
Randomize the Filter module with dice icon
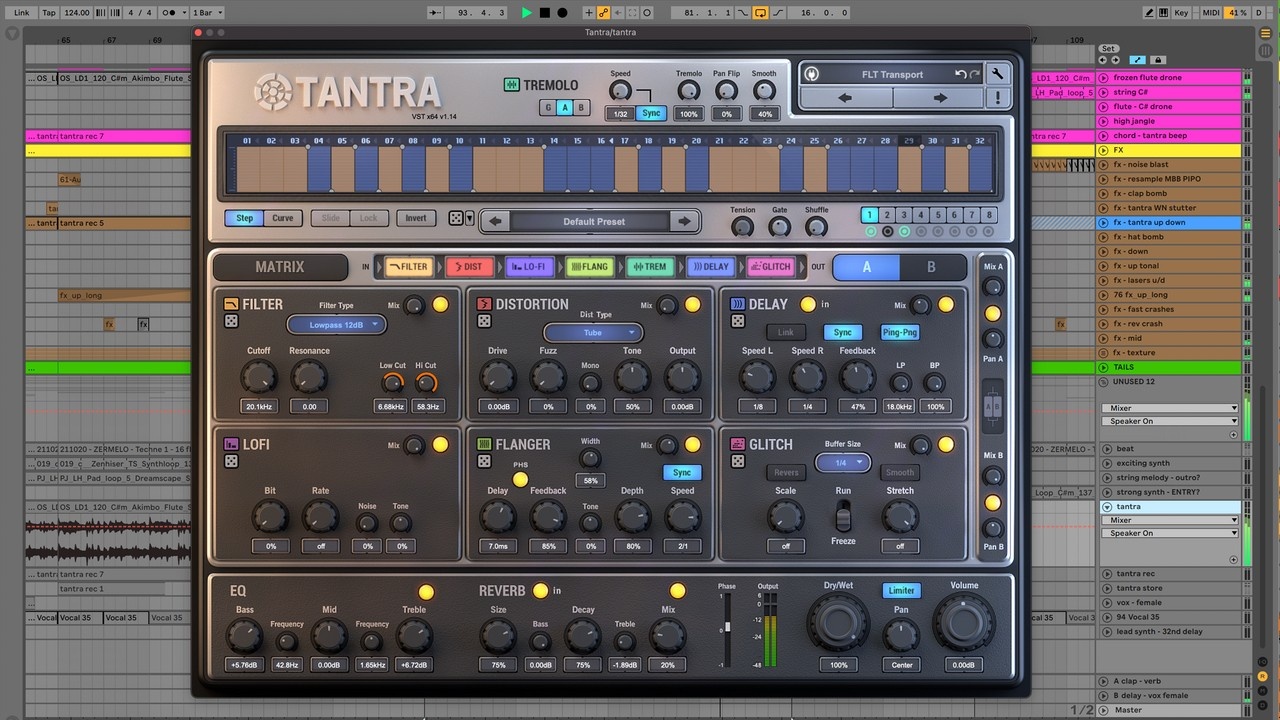pos(231,321)
